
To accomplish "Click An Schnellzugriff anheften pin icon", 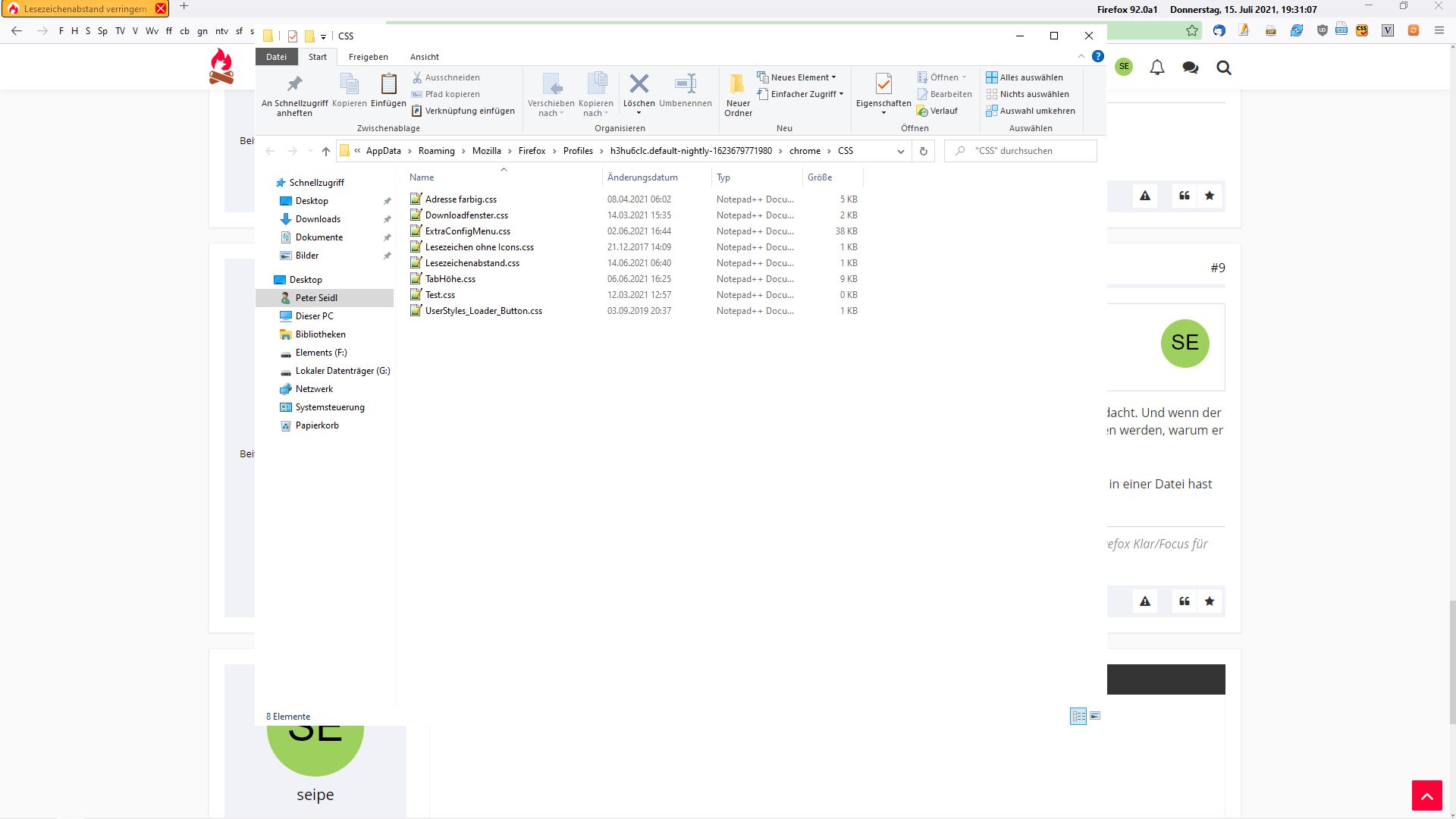I will click(294, 84).
